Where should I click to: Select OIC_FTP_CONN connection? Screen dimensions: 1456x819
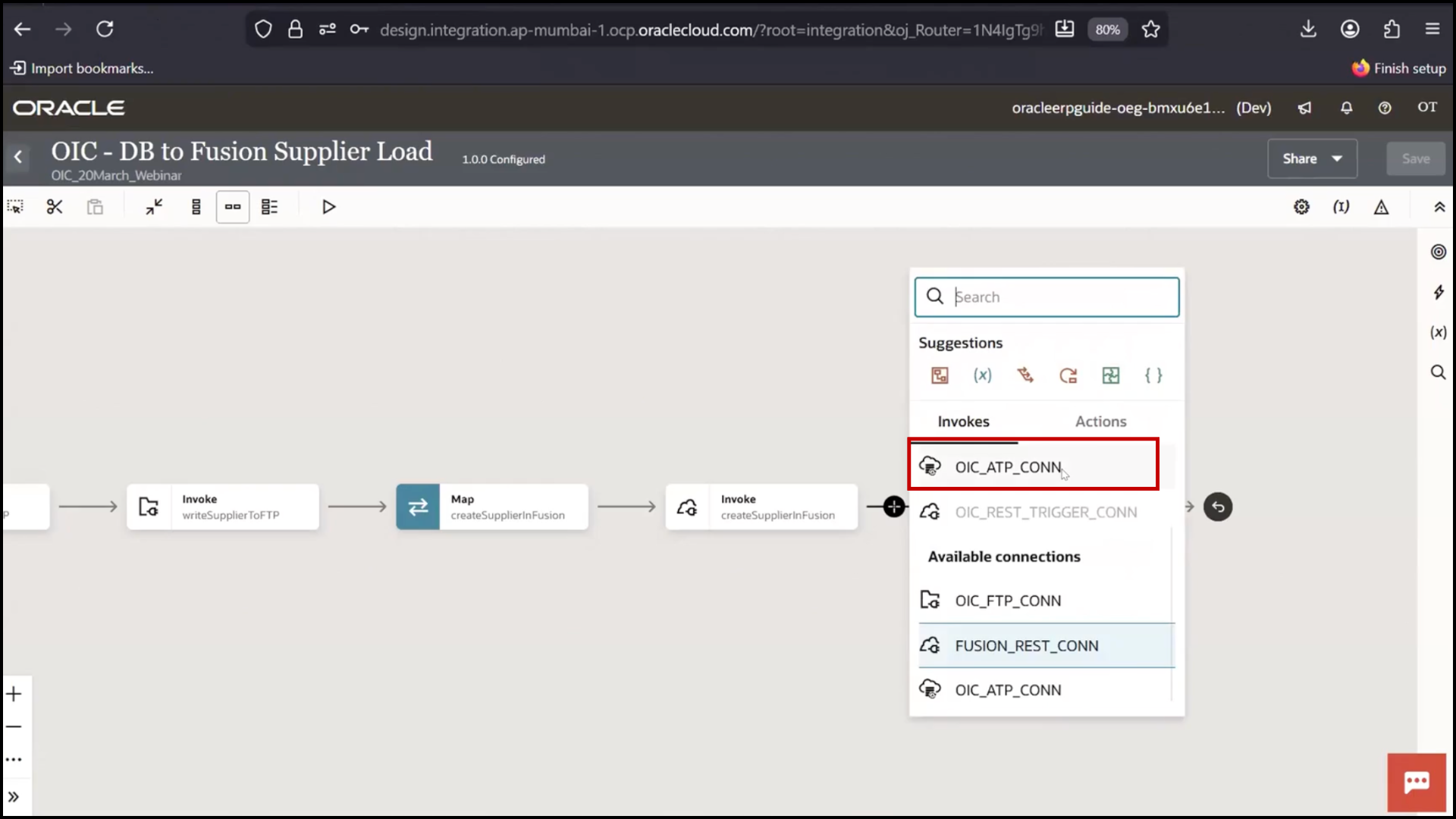tap(1045, 601)
